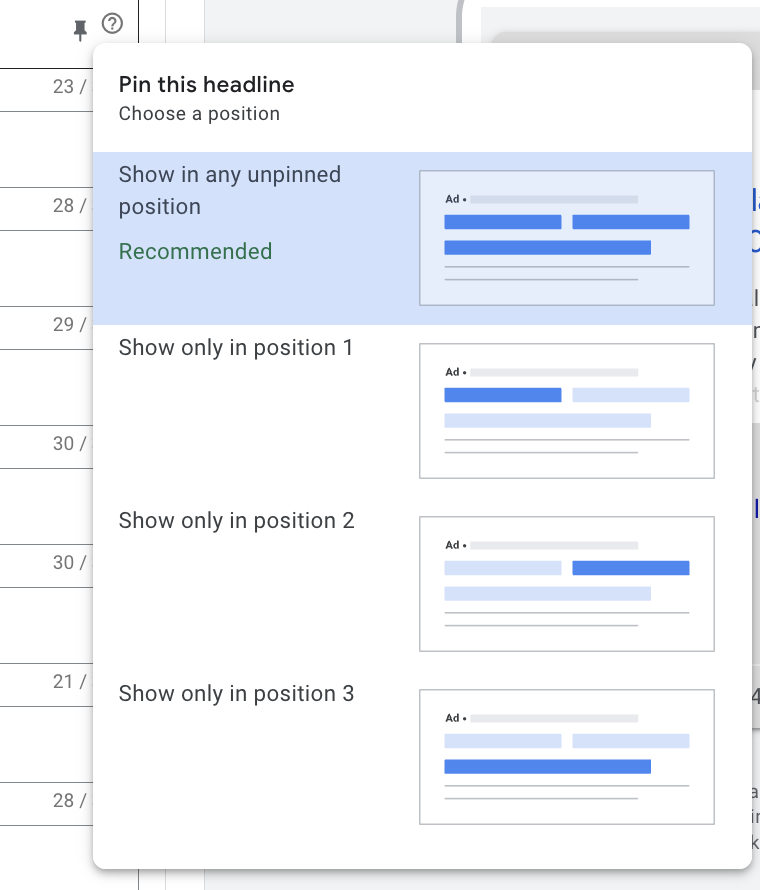Click the "Ad" badge in the recommended preview
Image resolution: width=760 pixels, height=890 pixels.
(x=452, y=199)
